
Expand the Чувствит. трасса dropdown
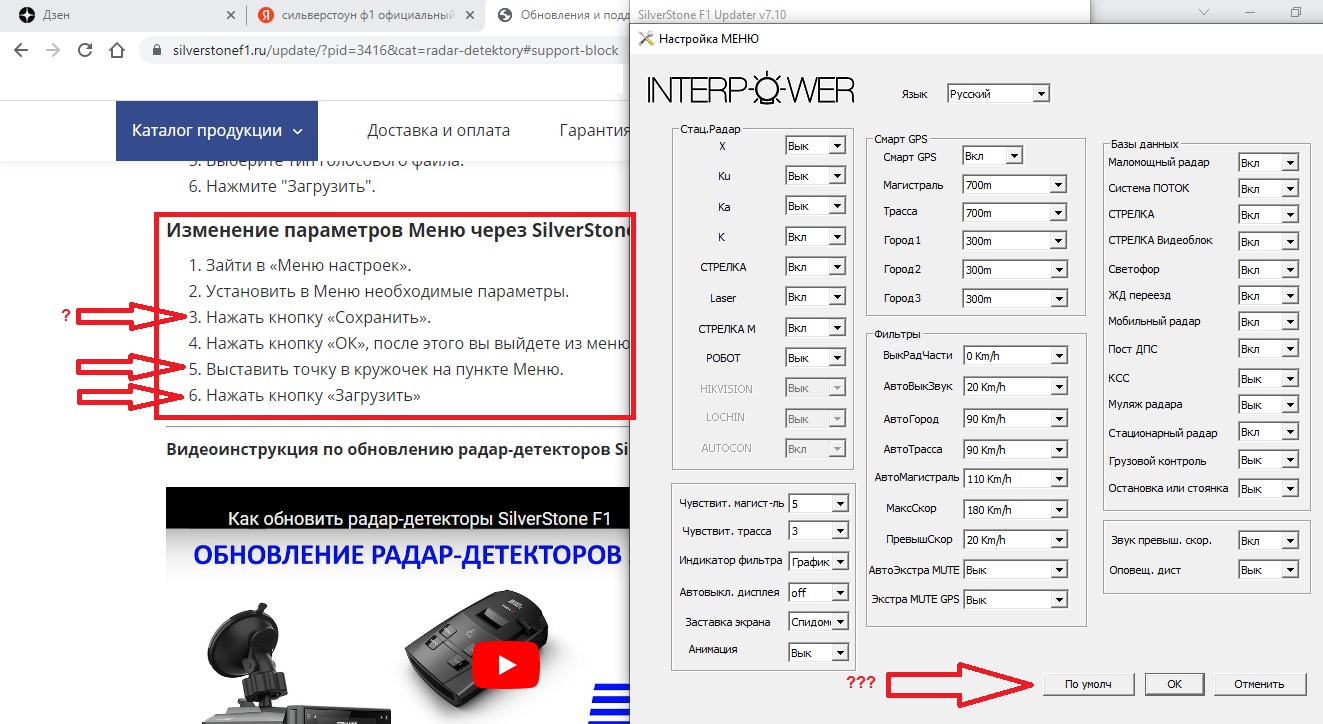coord(818,530)
